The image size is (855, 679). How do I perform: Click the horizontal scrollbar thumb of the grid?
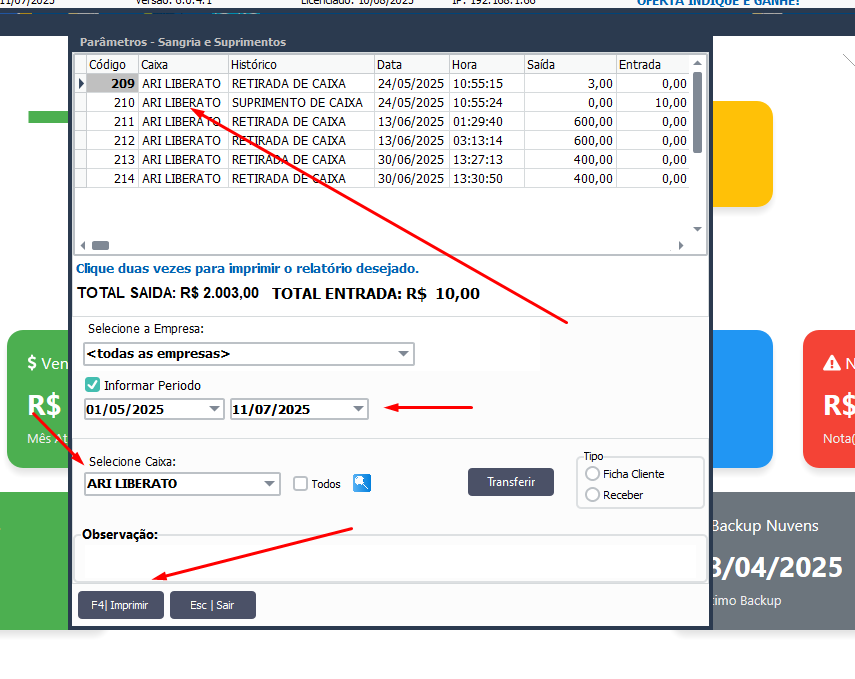100,245
